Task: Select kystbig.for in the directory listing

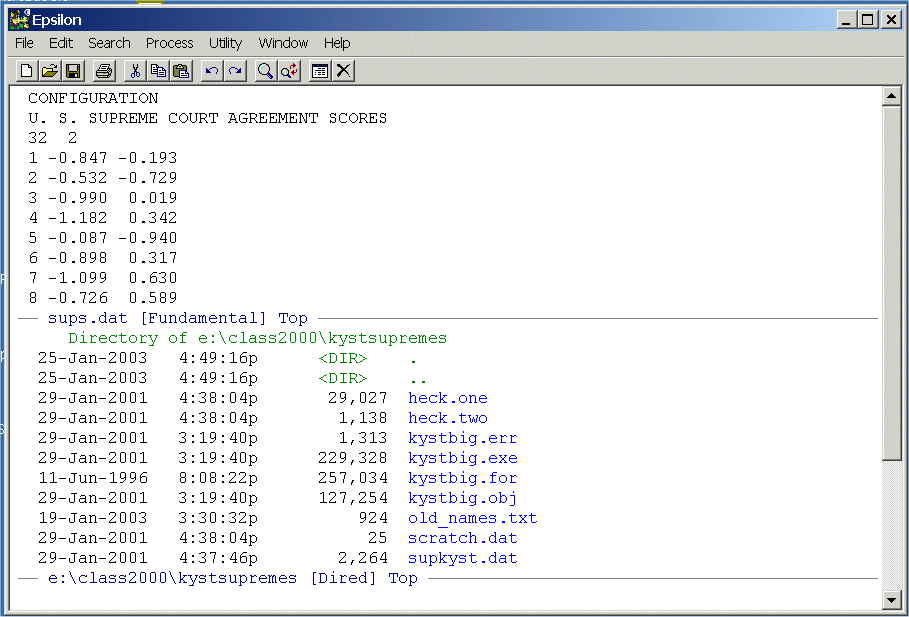Action: click(x=462, y=478)
